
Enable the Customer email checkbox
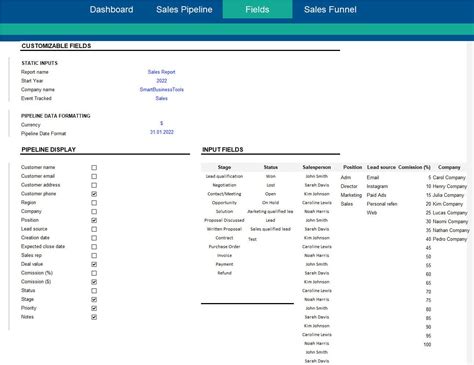(x=94, y=176)
